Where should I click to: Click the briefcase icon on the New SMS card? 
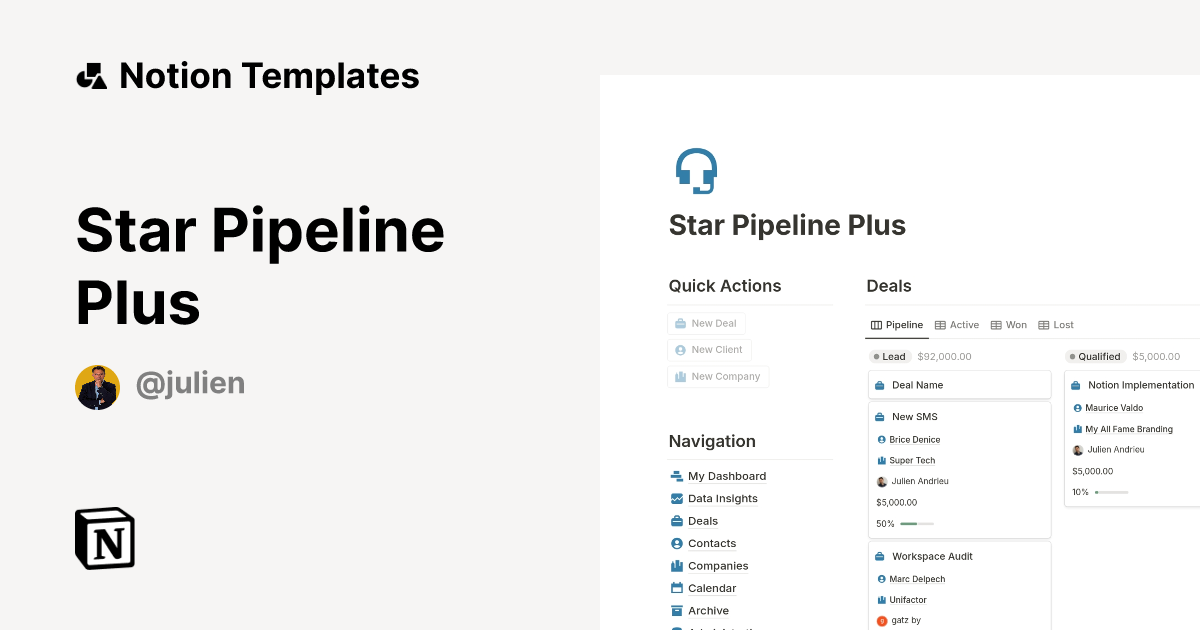point(881,416)
